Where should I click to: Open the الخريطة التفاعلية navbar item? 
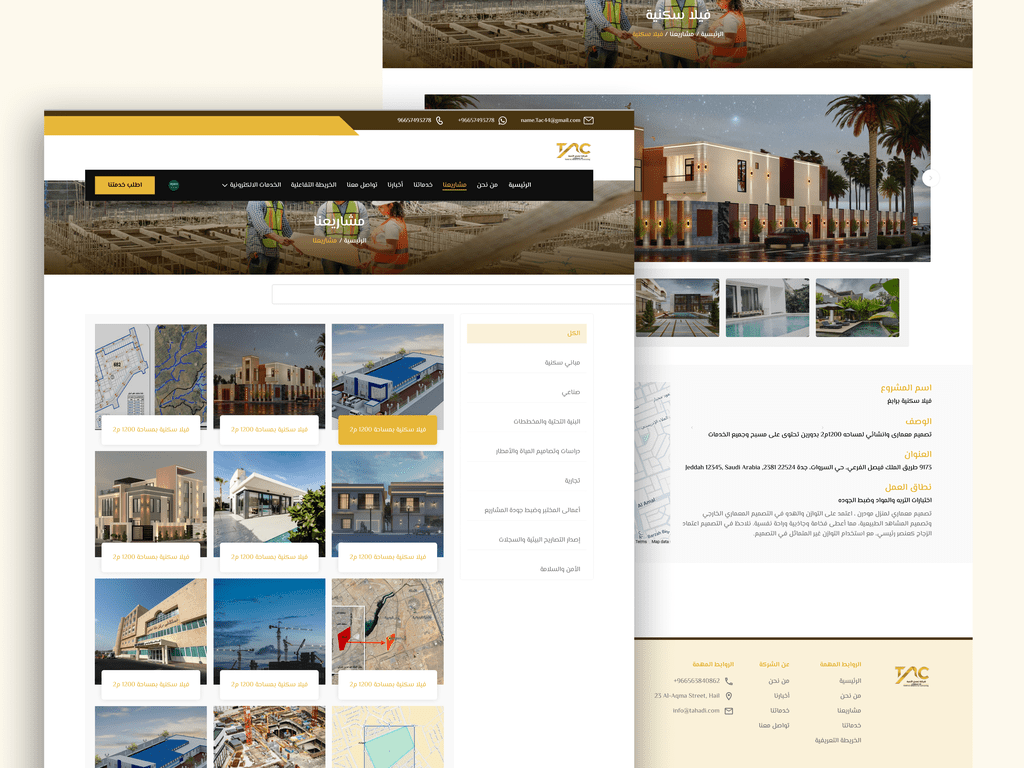[x=313, y=185]
